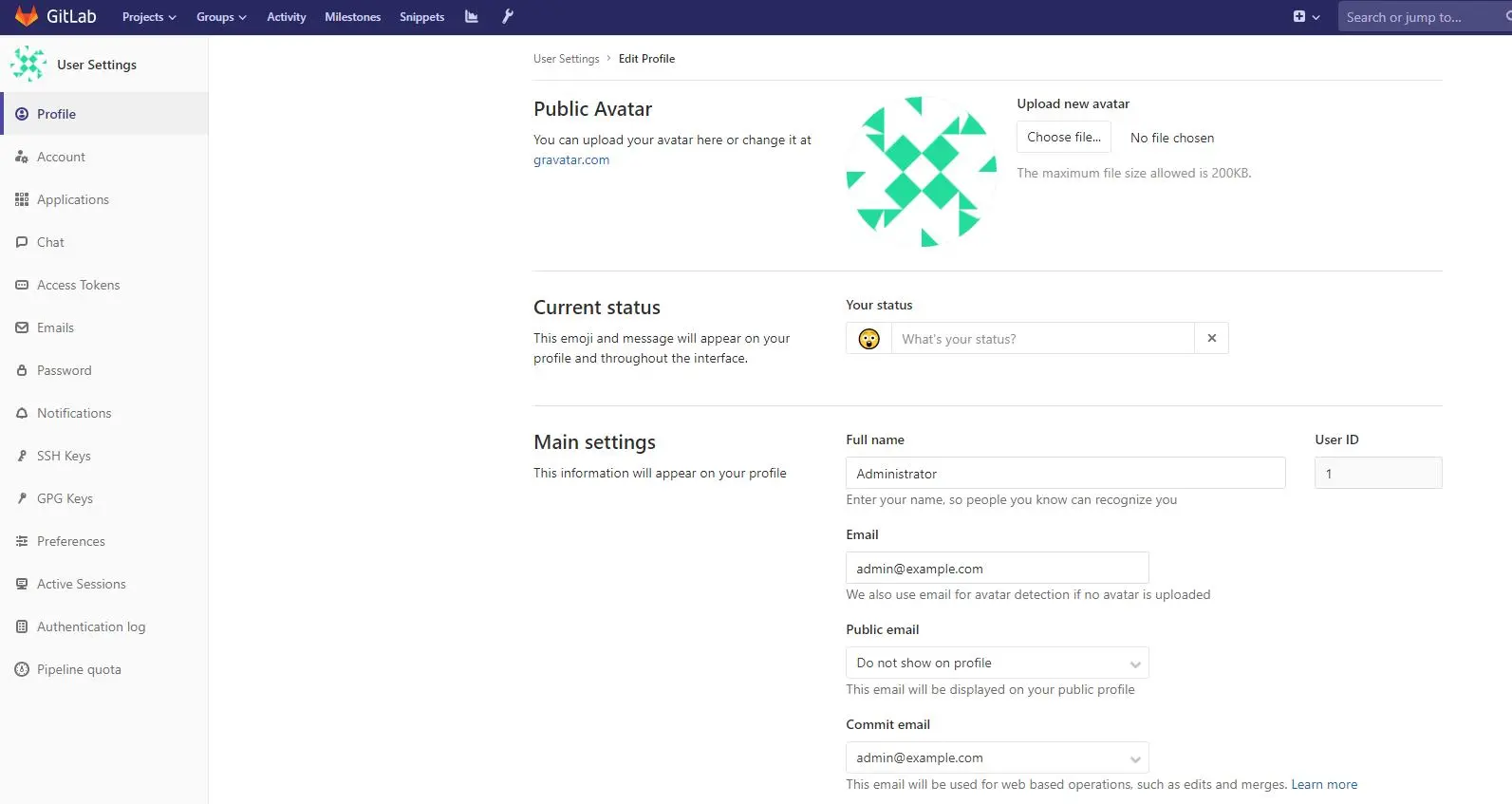Screen dimensions: 1512x804
Task: Click the Learn more link
Action: coord(1324,784)
